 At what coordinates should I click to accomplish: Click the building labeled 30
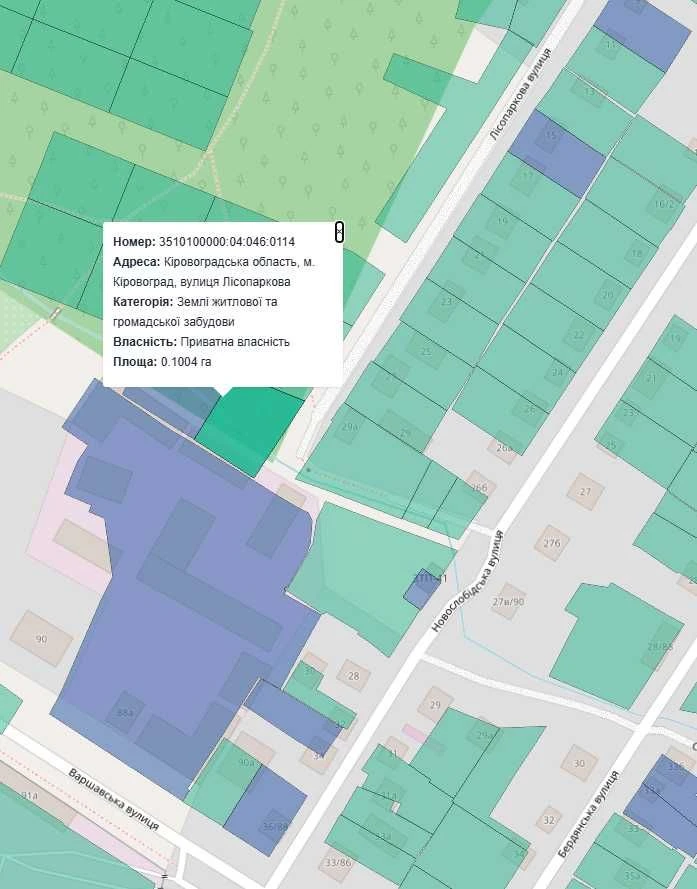579,763
